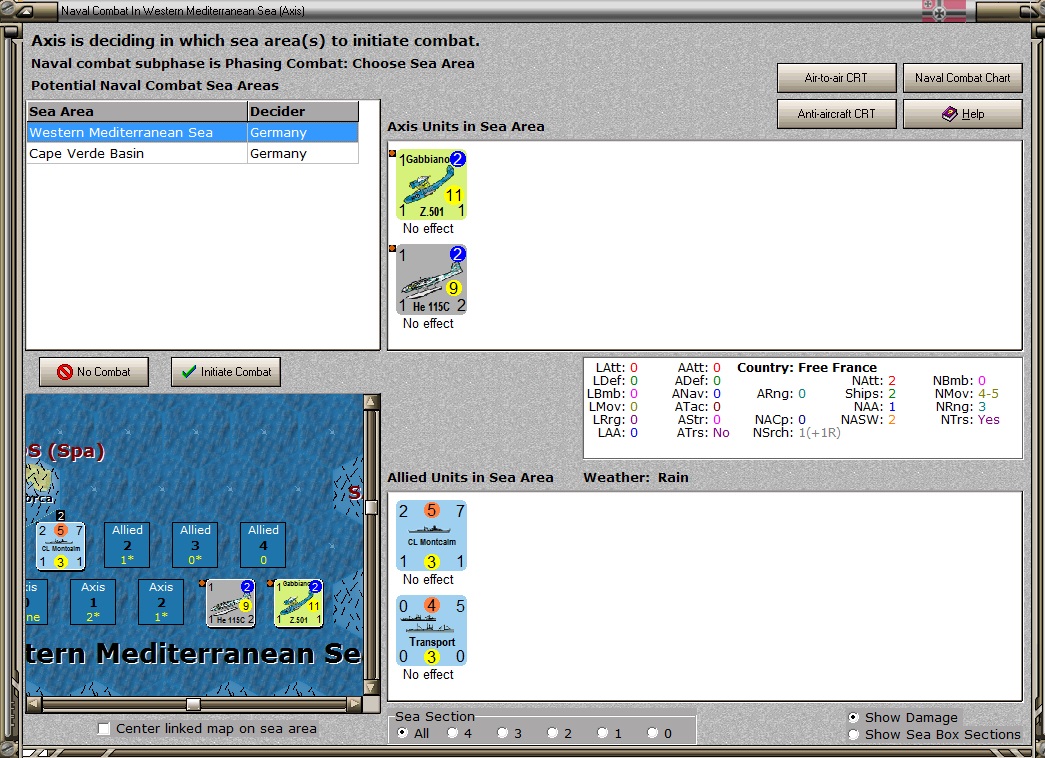
Task: Click the Allied 4 sea box on map
Action: click(x=263, y=545)
